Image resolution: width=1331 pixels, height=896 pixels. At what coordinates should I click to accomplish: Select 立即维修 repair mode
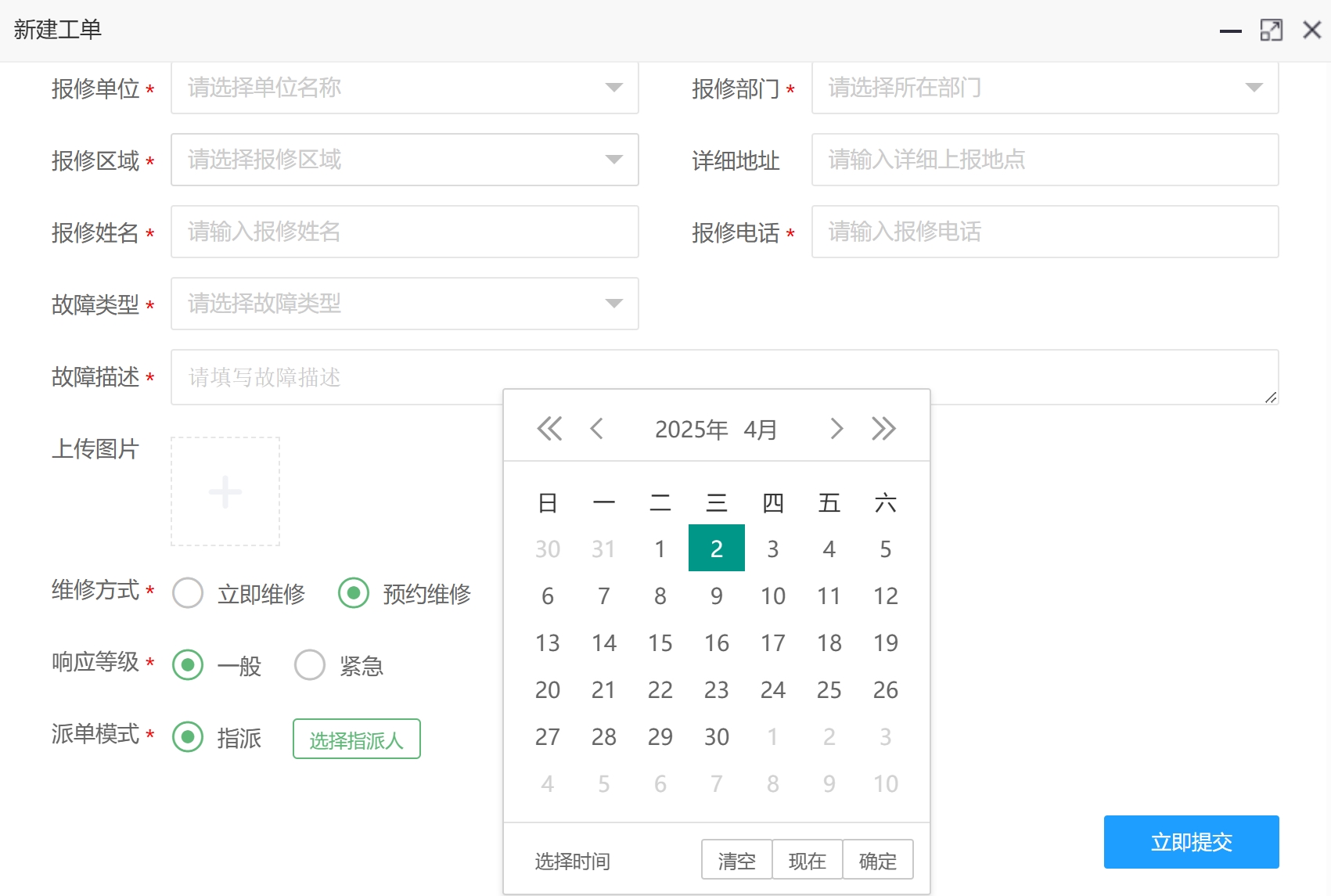pyautogui.click(x=187, y=593)
